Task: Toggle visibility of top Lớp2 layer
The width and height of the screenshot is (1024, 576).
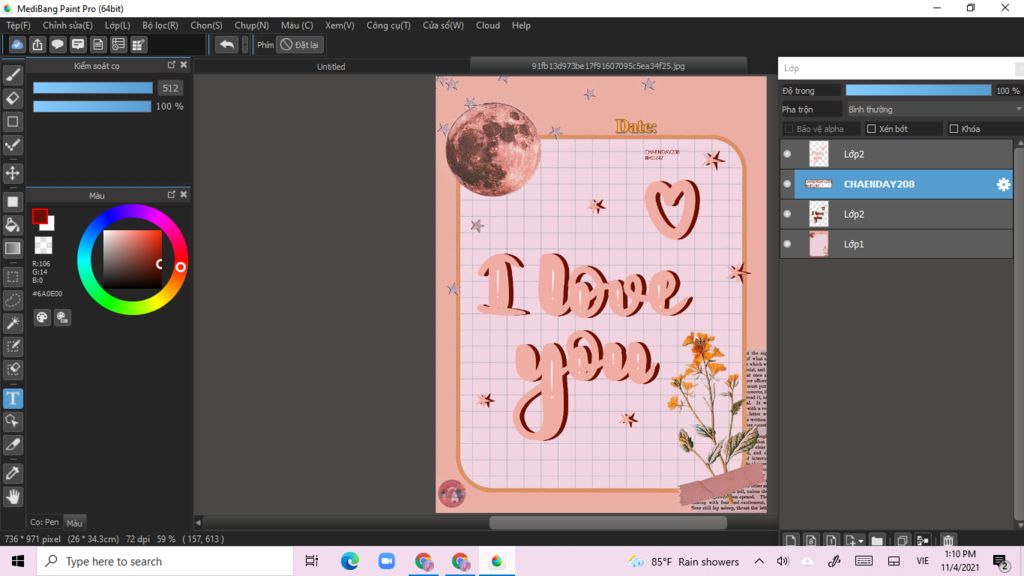Action: (x=787, y=154)
